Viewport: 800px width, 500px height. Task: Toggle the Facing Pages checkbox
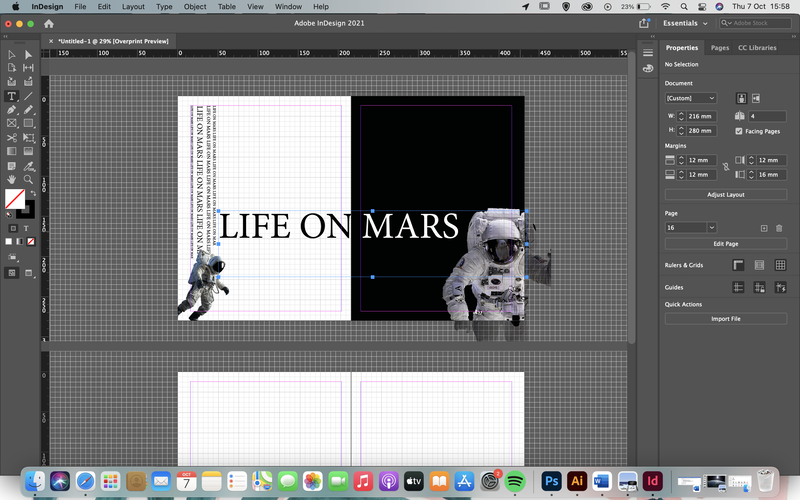point(739,131)
